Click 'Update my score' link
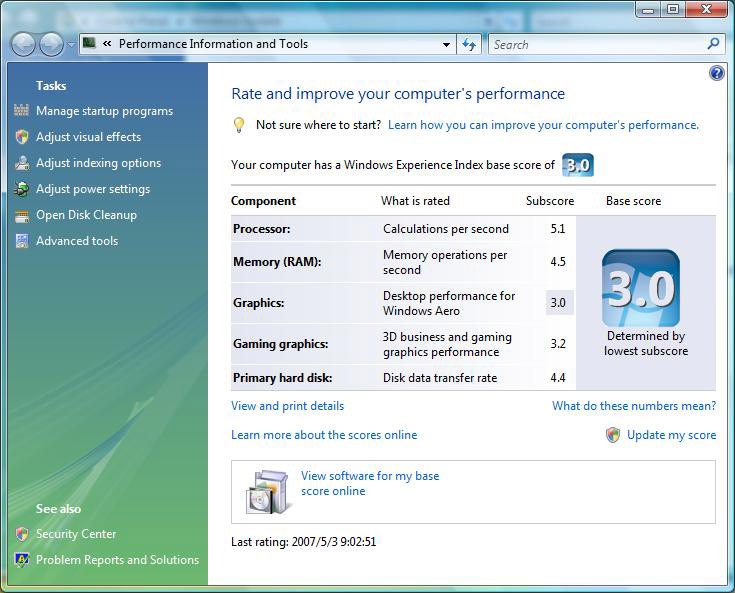Viewport: 735px width, 593px height. (671, 435)
